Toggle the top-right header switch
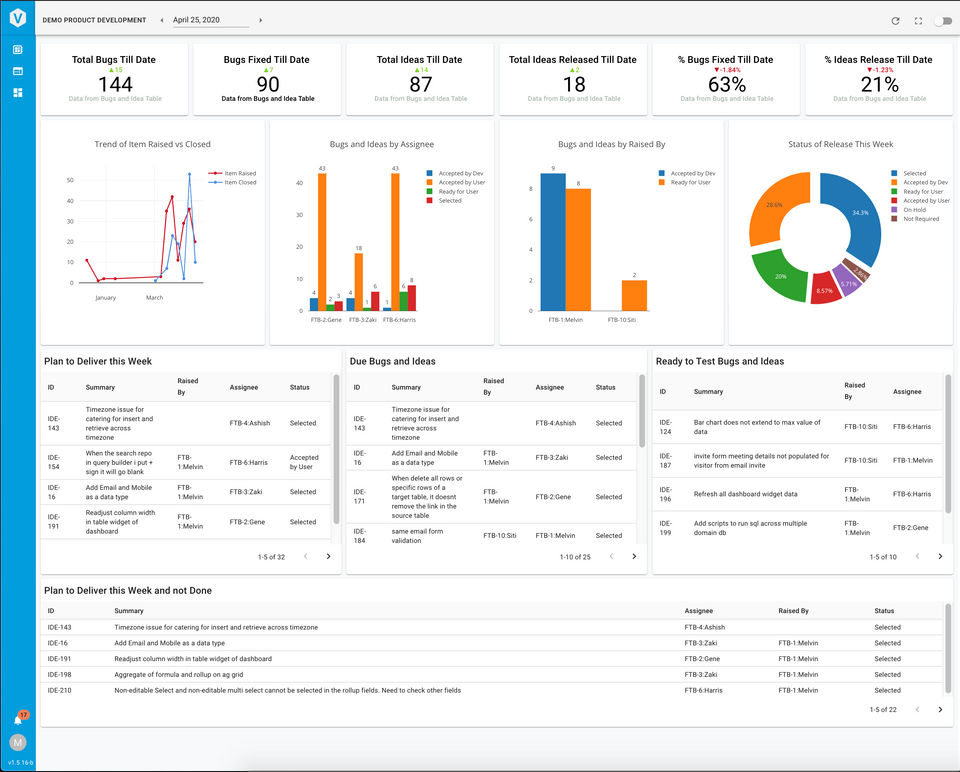The image size is (960, 772). [x=943, y=21]
